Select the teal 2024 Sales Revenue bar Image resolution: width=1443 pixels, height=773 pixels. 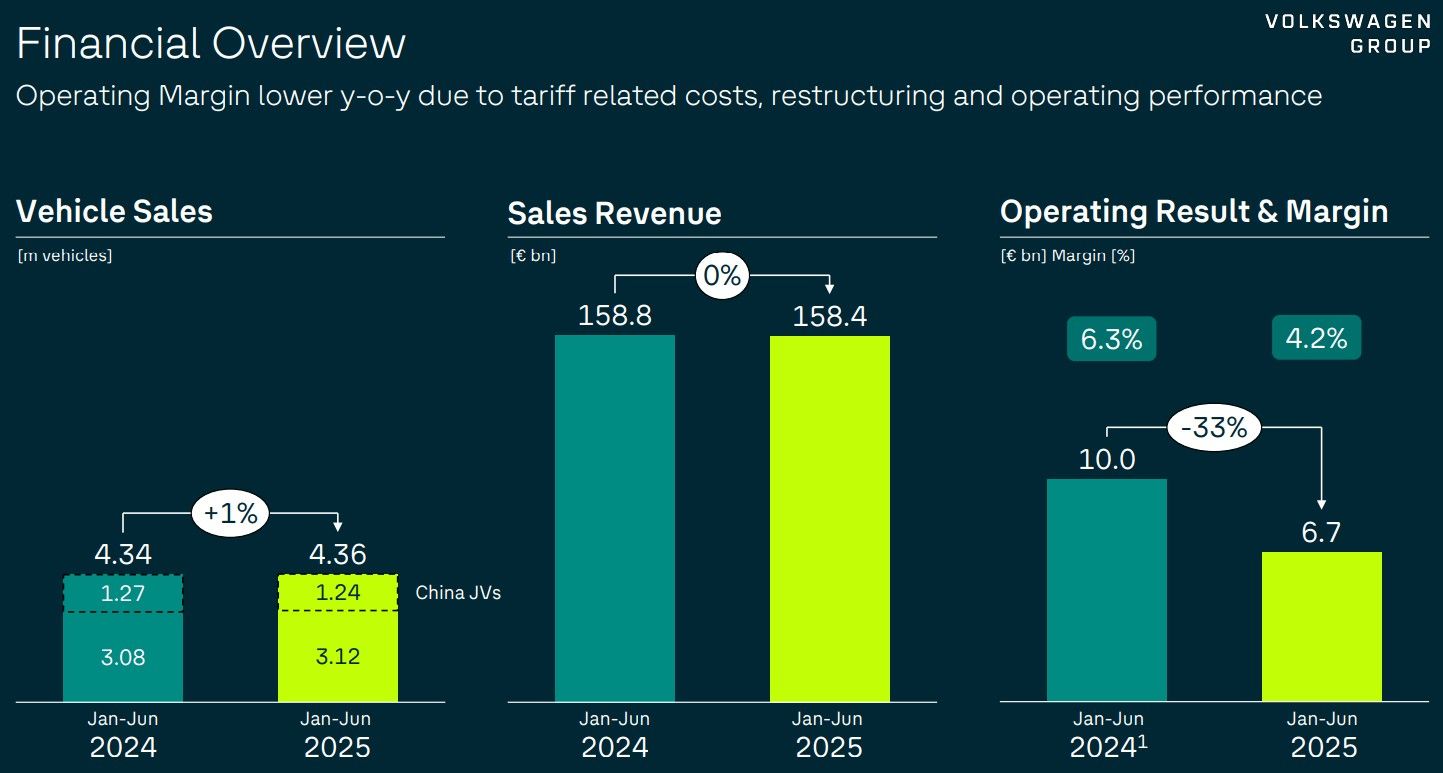[615, 518]
